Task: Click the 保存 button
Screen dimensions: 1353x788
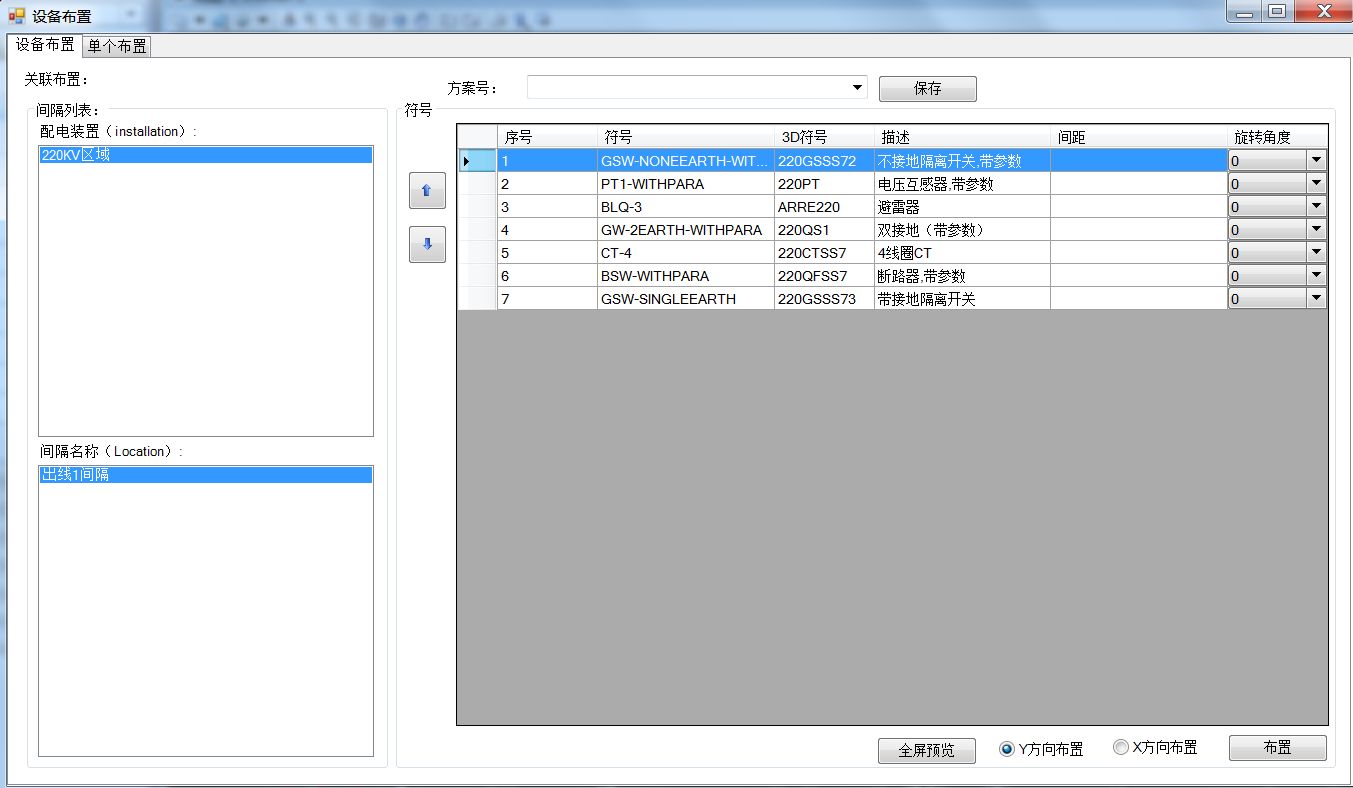Action: click(928, 88)
